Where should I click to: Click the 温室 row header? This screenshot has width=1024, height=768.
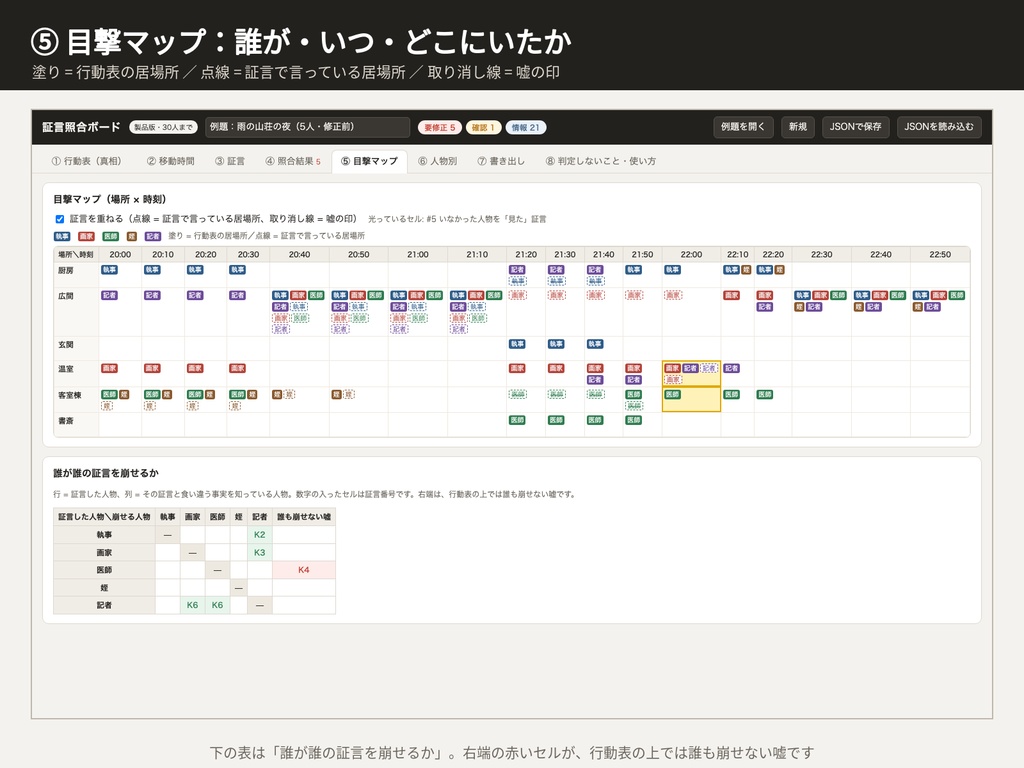(x=76, y=374)
